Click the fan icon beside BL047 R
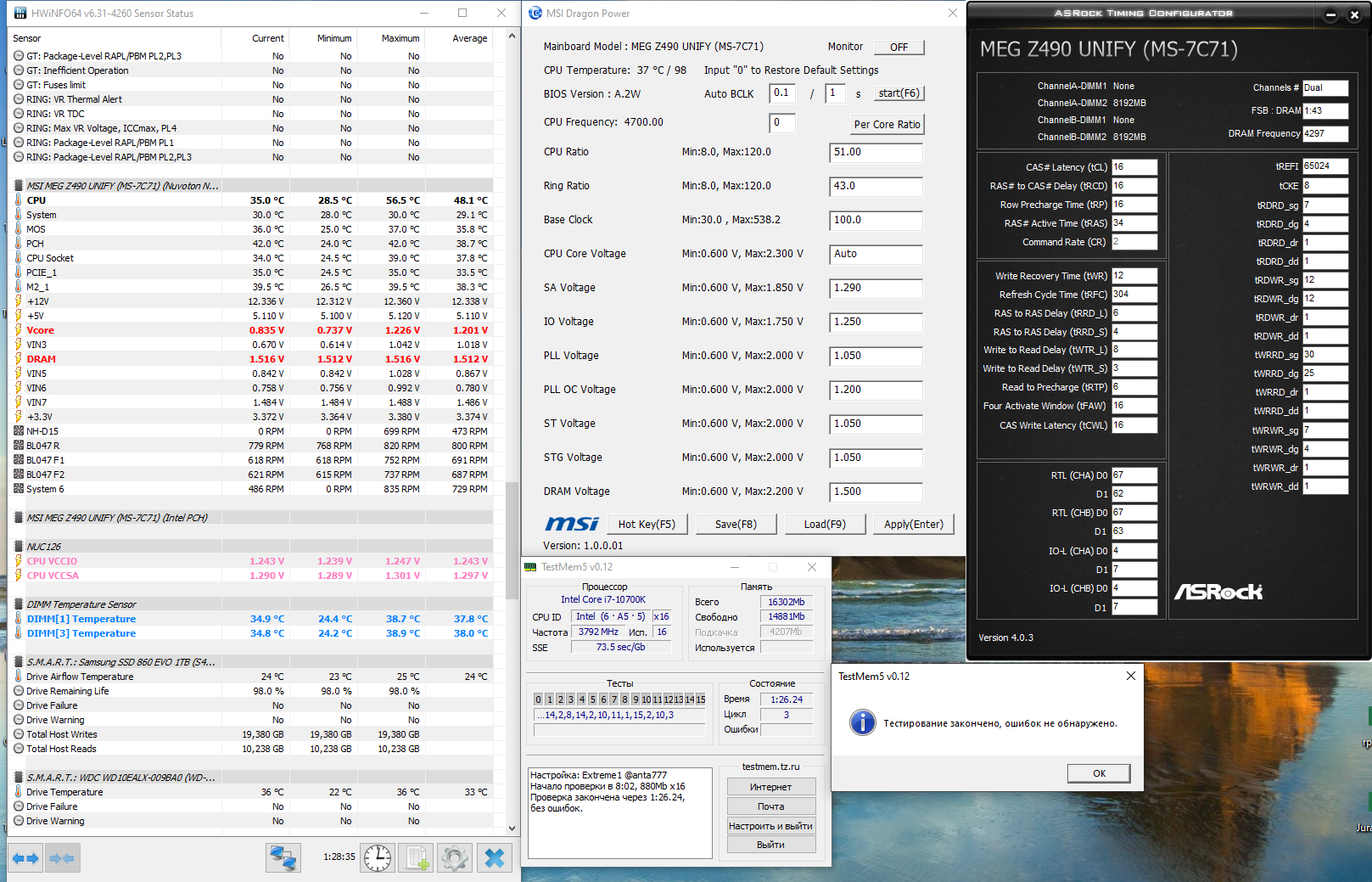Screen dimensions: 1372x882 [19, 446]
